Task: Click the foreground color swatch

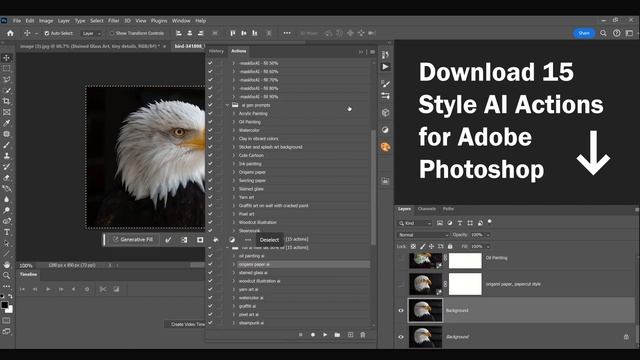Action: click(4, 305)
